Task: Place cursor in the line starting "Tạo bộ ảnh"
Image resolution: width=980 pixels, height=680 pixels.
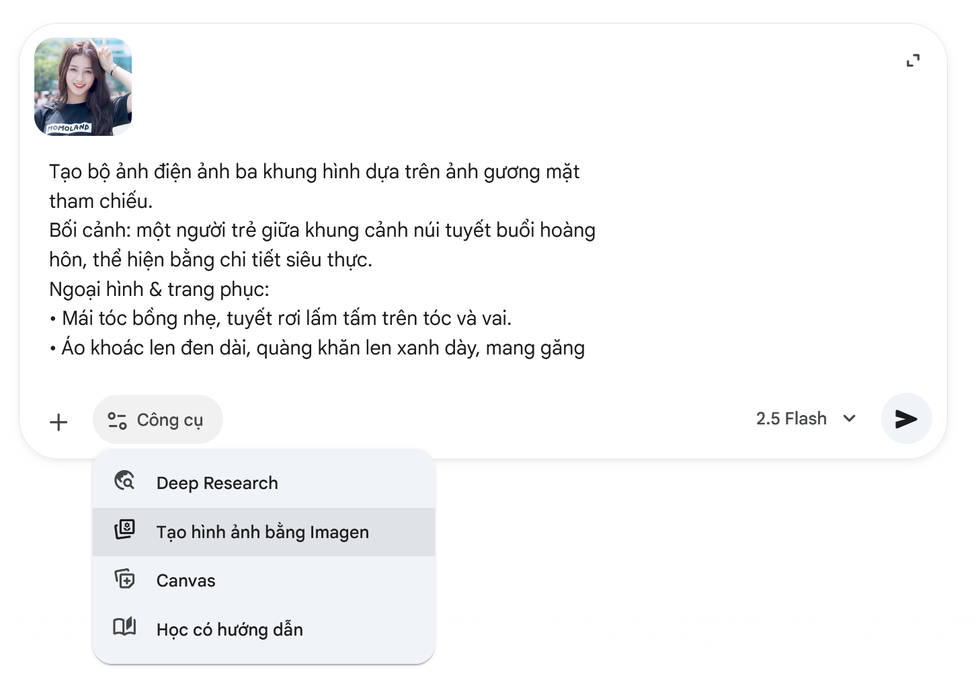Action: pos(314,171)
